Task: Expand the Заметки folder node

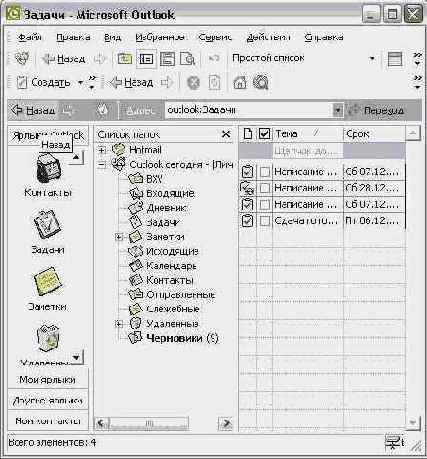Action: [119, 237]
